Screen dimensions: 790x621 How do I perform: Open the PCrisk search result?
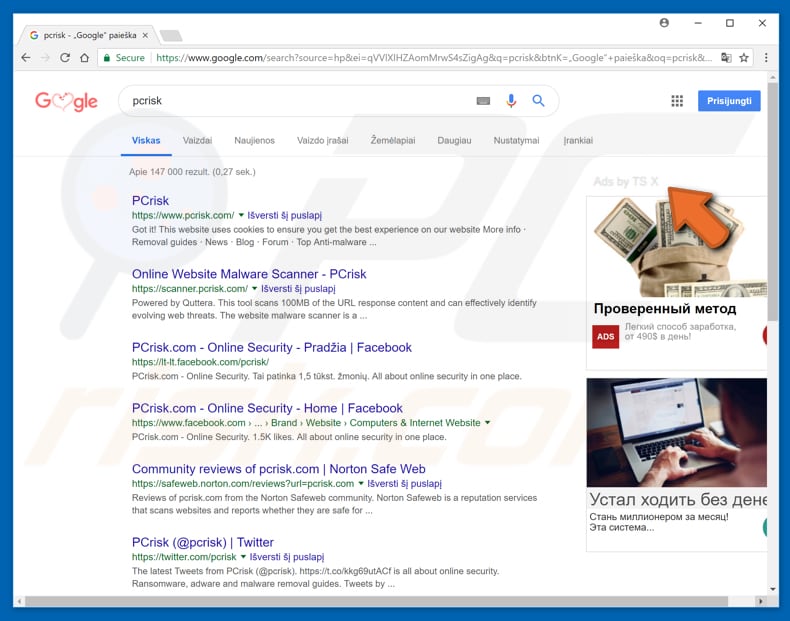click(150, 200)
